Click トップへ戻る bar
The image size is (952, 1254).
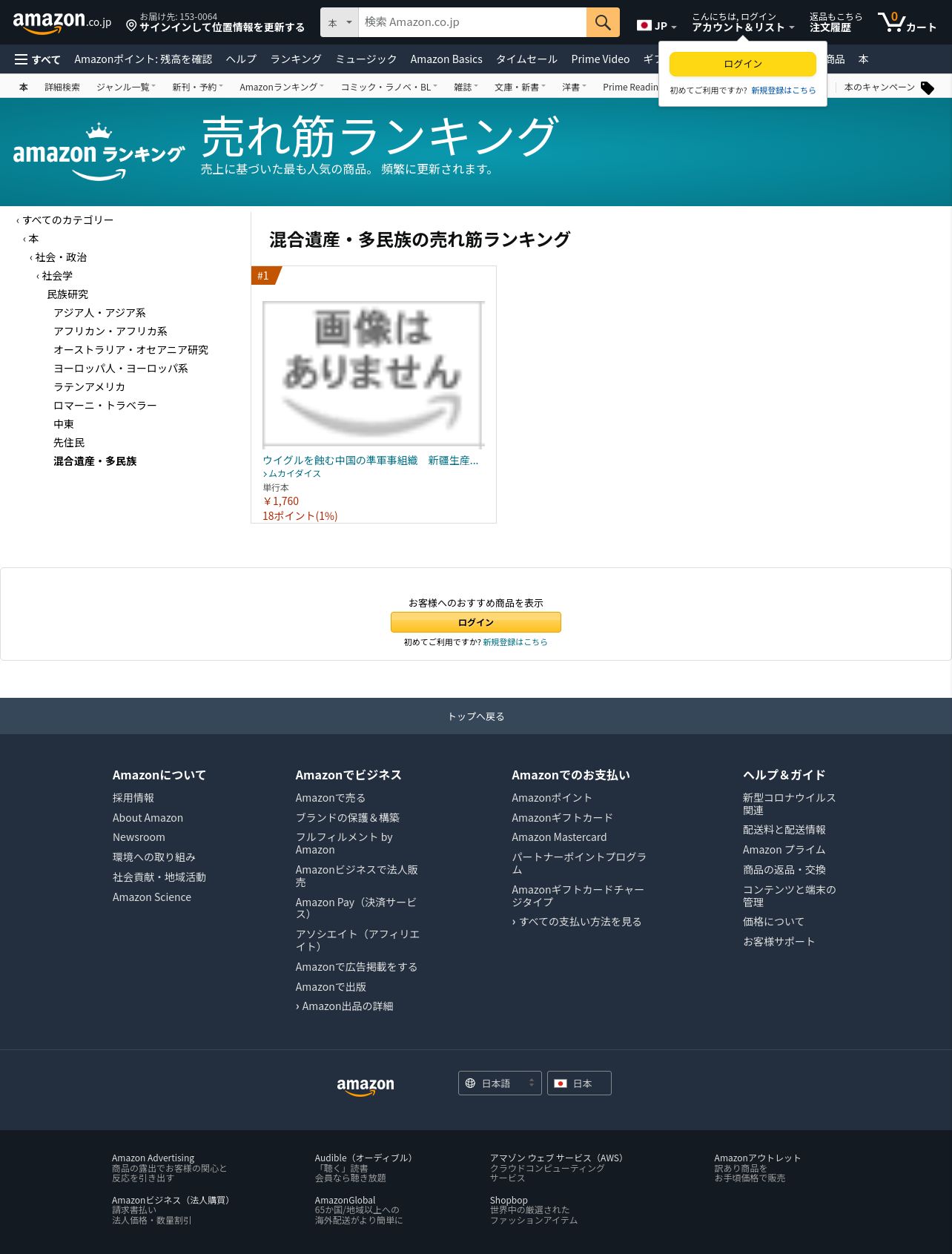point(476,716)
